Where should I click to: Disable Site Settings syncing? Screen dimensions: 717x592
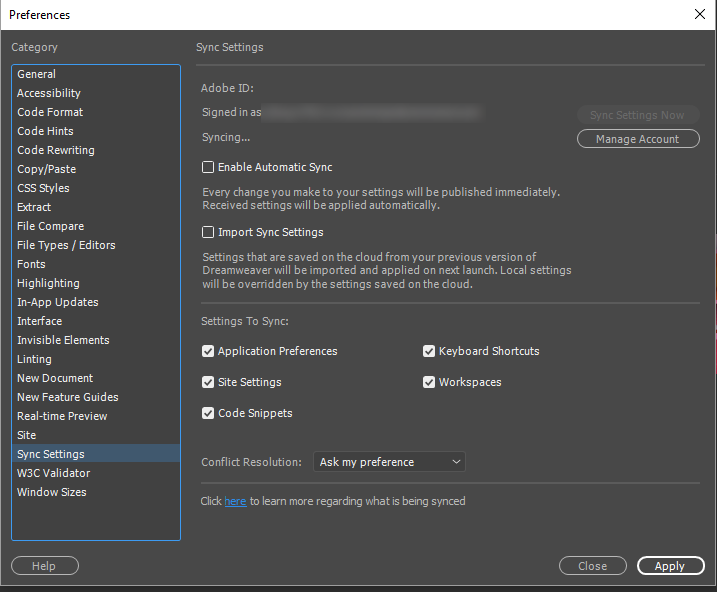(x=208, y=383)
